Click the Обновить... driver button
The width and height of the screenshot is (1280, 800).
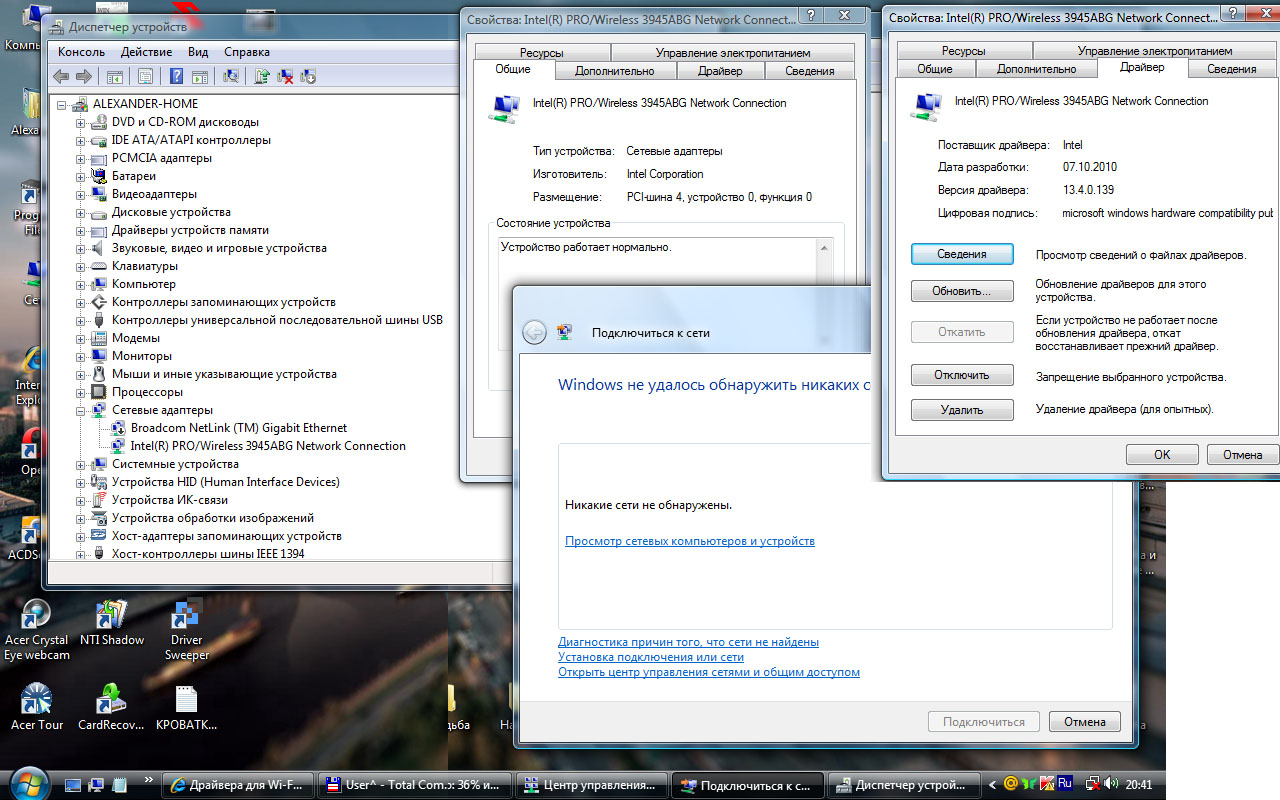[x=962, y=291]
